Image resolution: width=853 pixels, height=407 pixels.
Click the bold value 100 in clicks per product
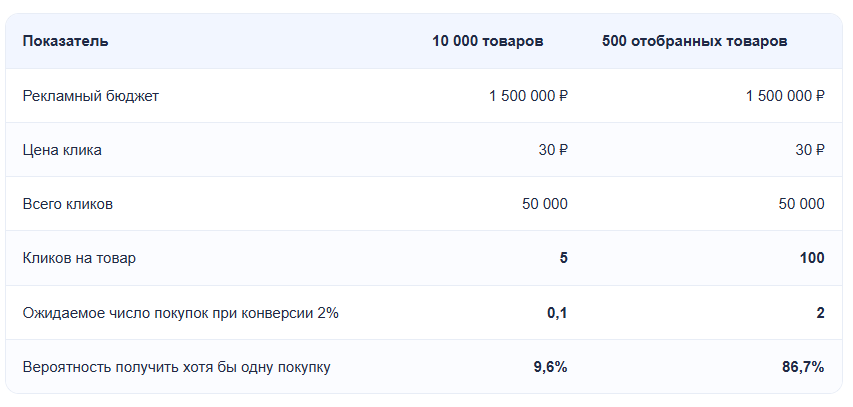(x=812, y=258)
